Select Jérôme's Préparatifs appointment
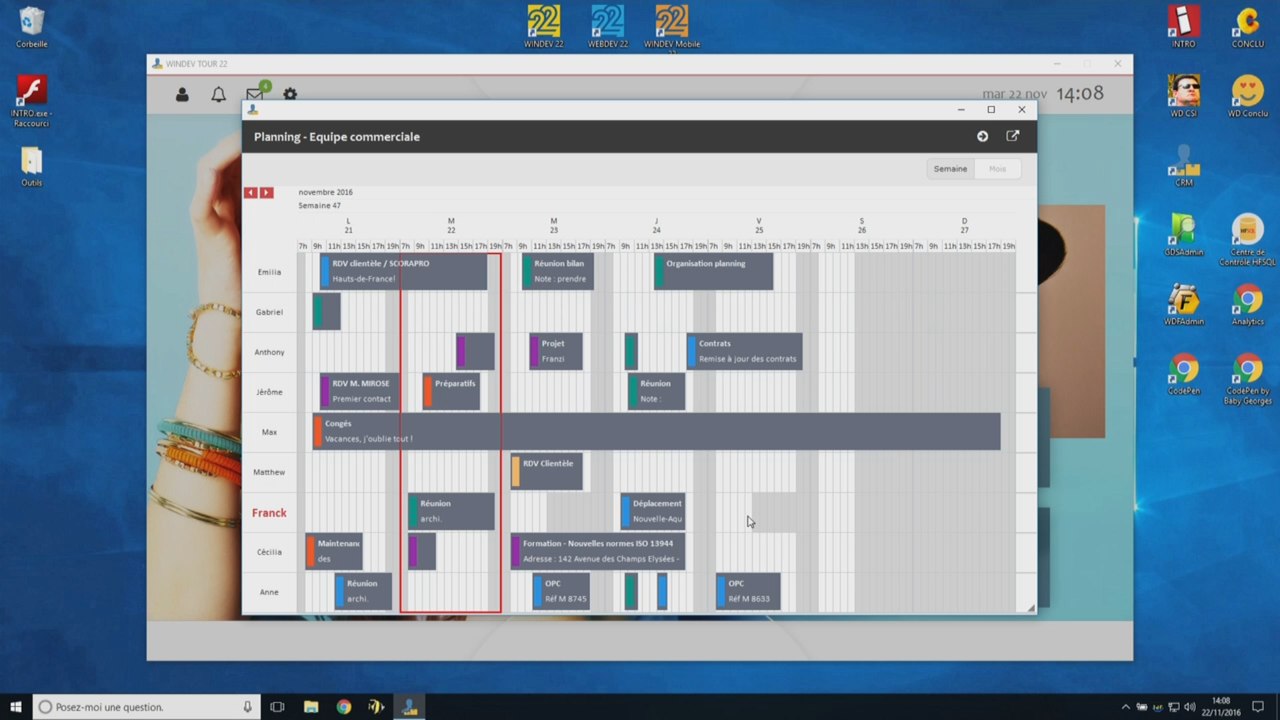 pyautogui.click(x=451, y=391)
